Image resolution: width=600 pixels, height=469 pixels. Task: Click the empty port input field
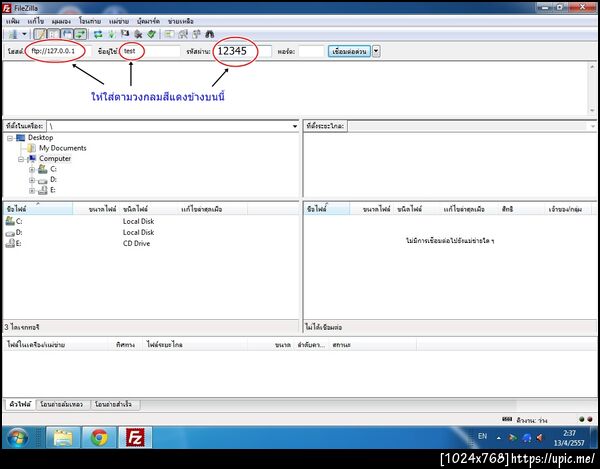pyautogui.click(x=311, y=51)
